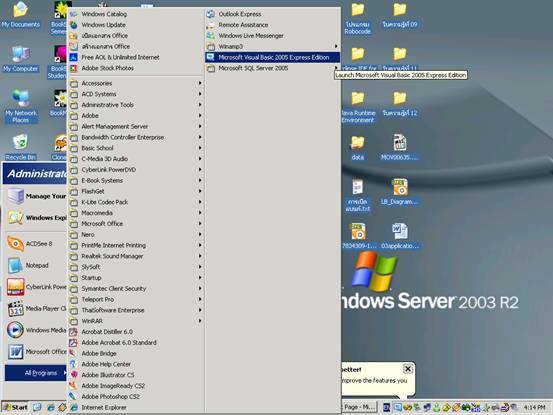Open the My Computer desktop icon

click(x=20, y=59)
